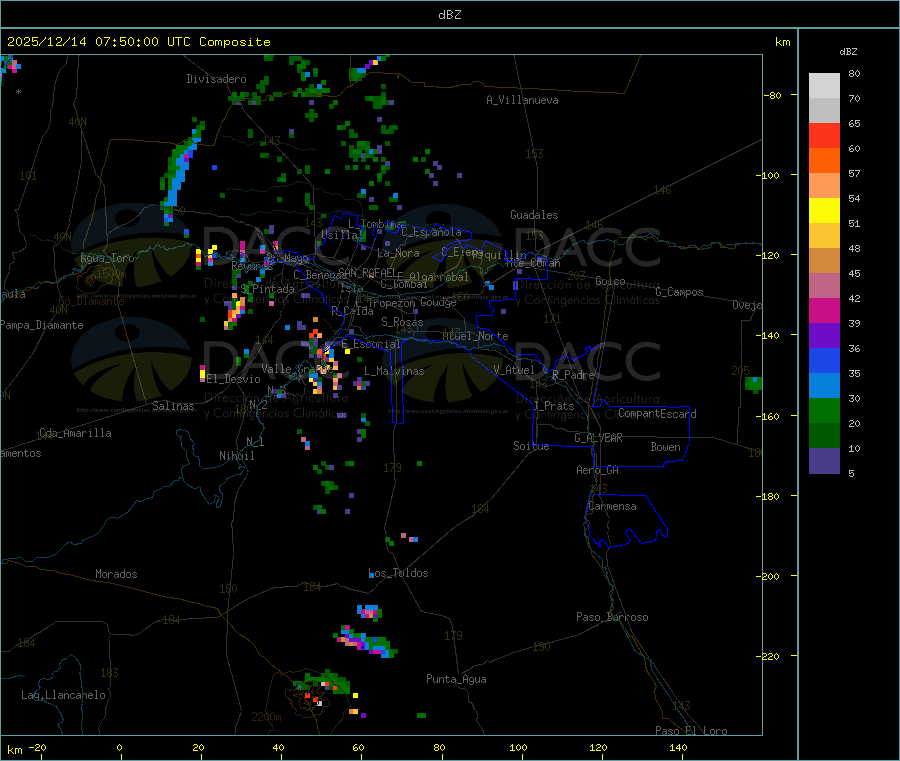
Task: Click the '-80' tick on the right km axis
Action: [772, 95]
